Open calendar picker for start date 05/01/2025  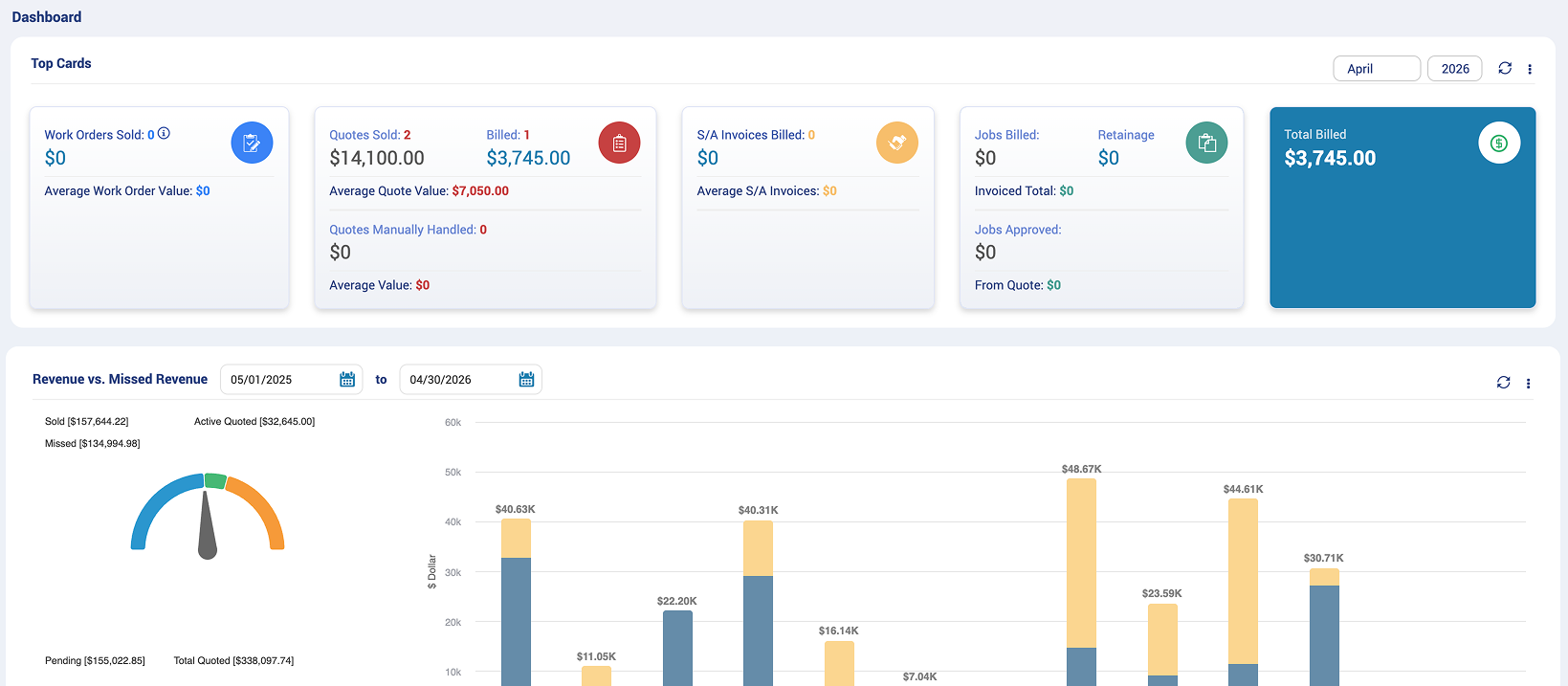point(347,380)
